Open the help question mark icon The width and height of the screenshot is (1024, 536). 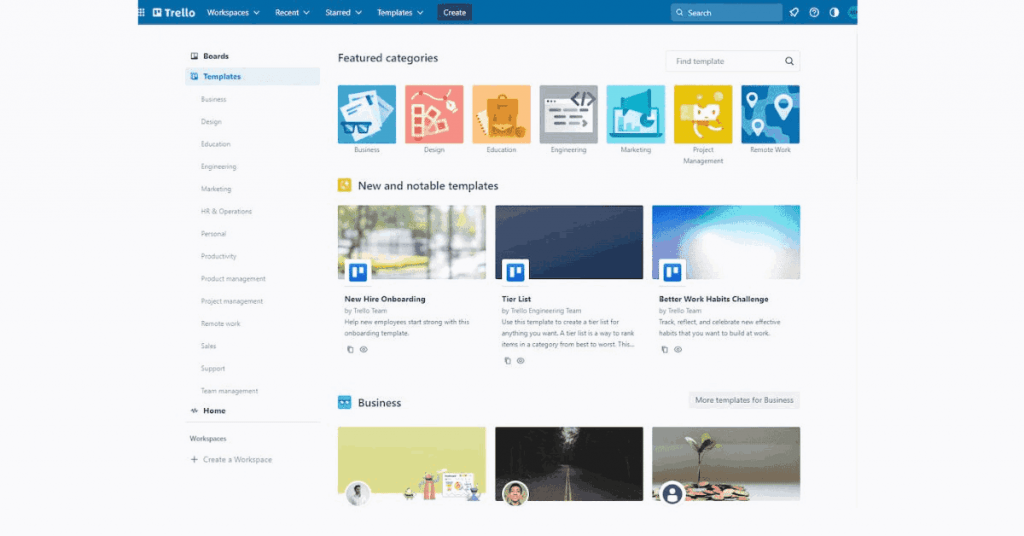(x=814, y=12)
